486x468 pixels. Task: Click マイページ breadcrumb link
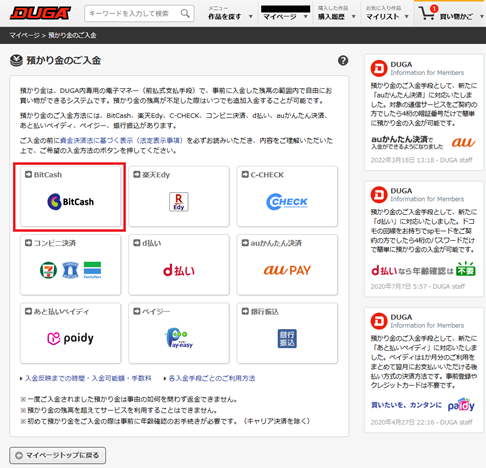click(x=24, y=35)
